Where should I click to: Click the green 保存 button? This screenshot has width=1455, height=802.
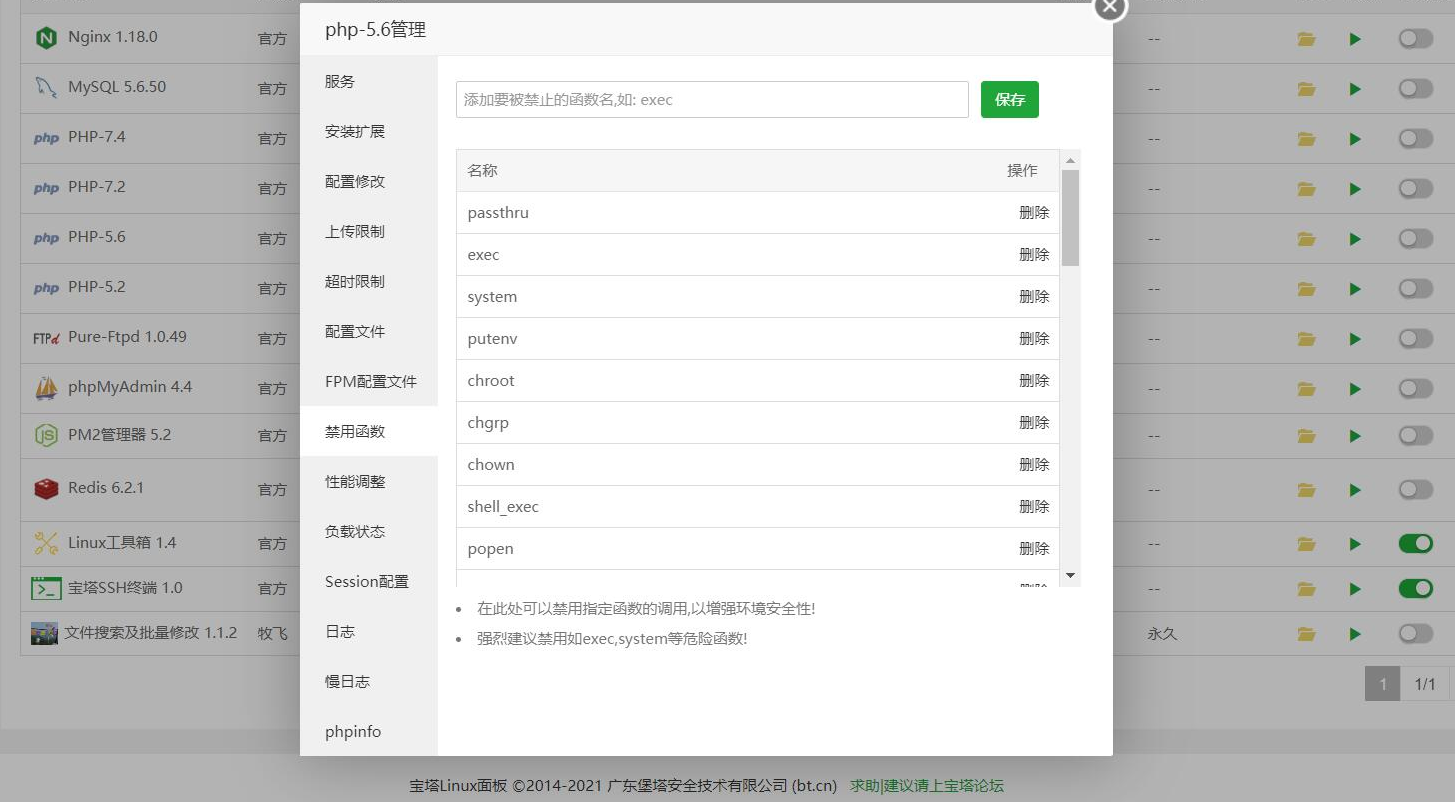[1010, 100]
